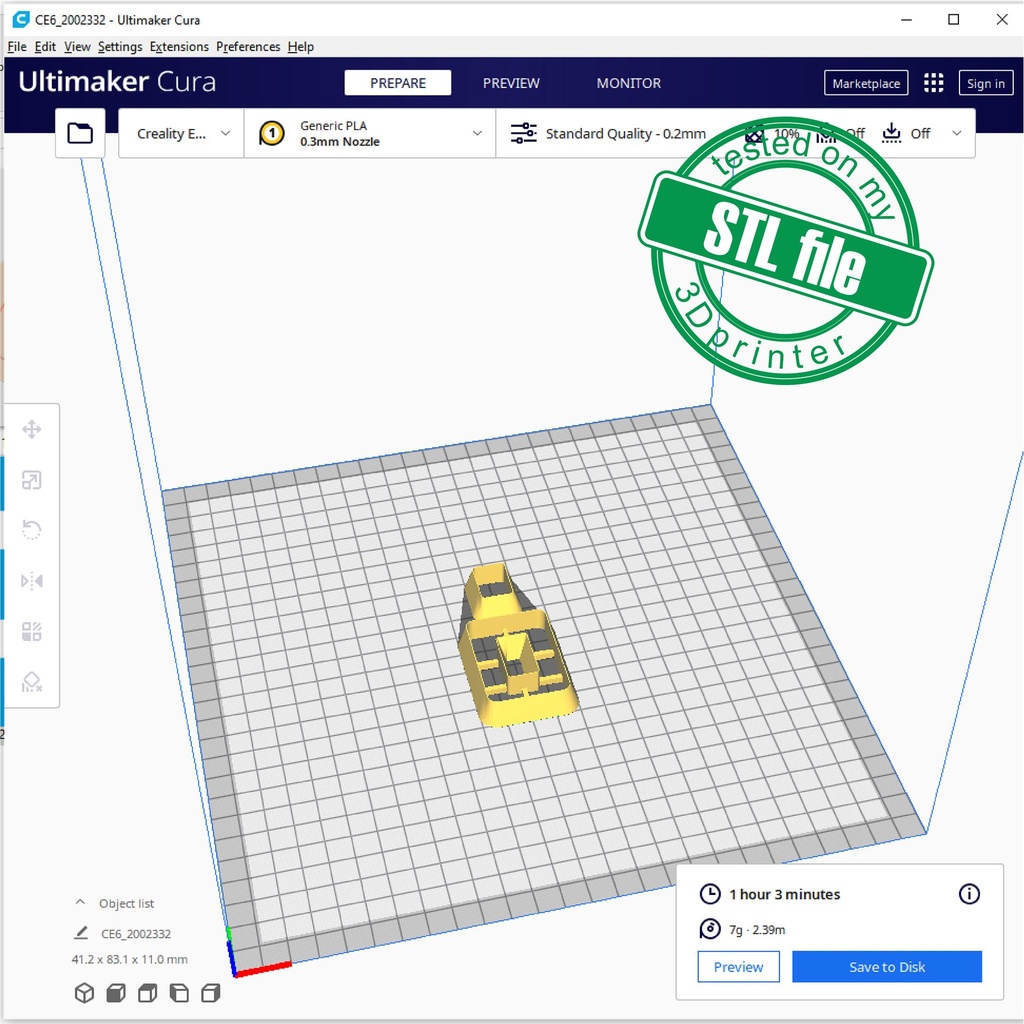The height and width of the screenshot is (1024, 1024).
Task: Select the Move tool in left toolbar
Action: pyautogui.click(x=31, y=430)
